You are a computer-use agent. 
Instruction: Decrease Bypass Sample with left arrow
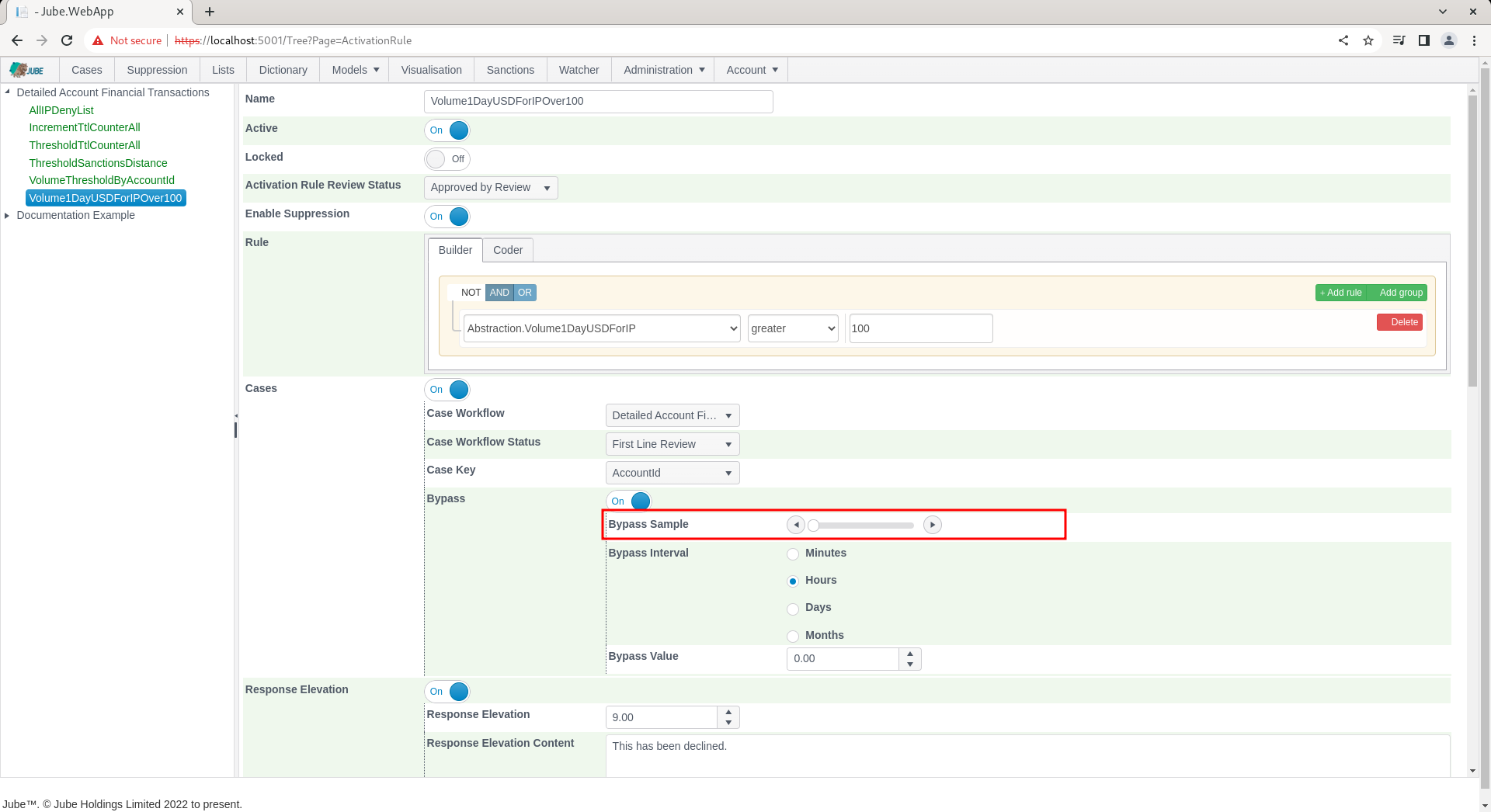pyautogui.click(x=796, y=525)
